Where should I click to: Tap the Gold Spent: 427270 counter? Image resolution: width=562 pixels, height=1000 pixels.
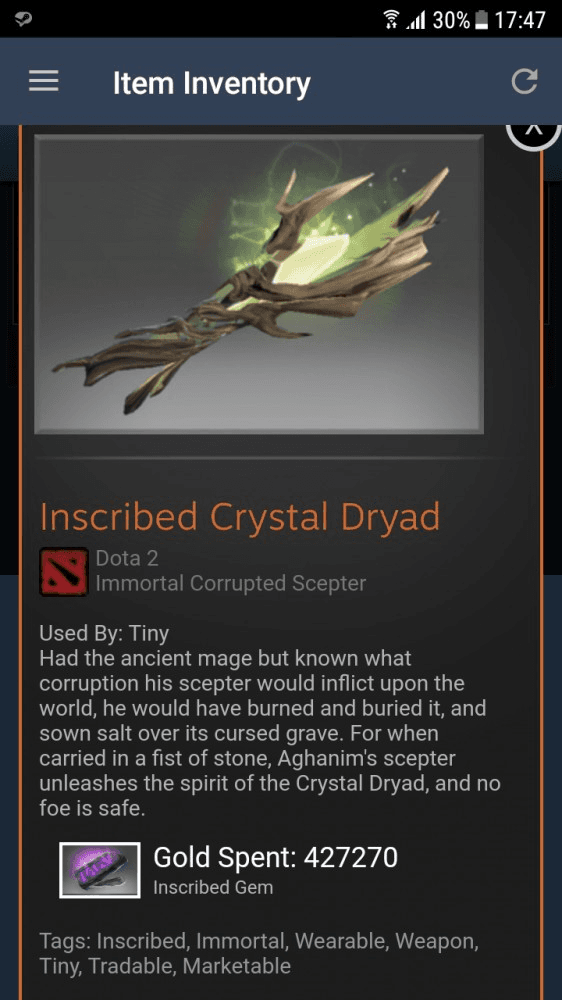[275, 858]
